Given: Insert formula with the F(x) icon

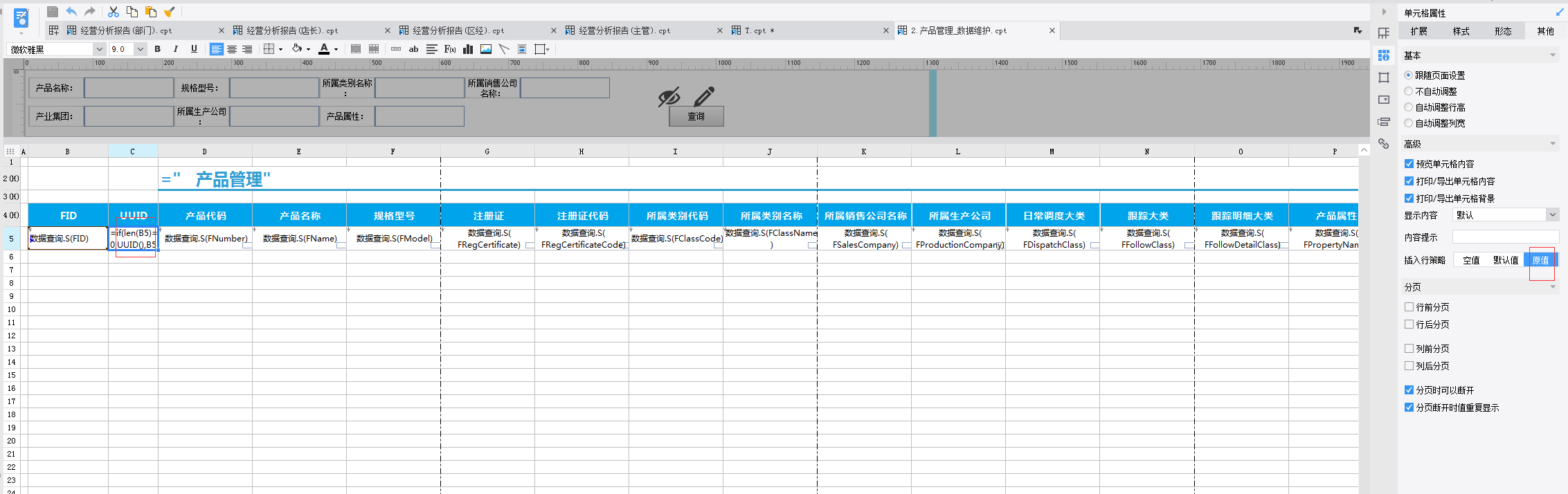Looking at the screenshot, I should 450,49.
